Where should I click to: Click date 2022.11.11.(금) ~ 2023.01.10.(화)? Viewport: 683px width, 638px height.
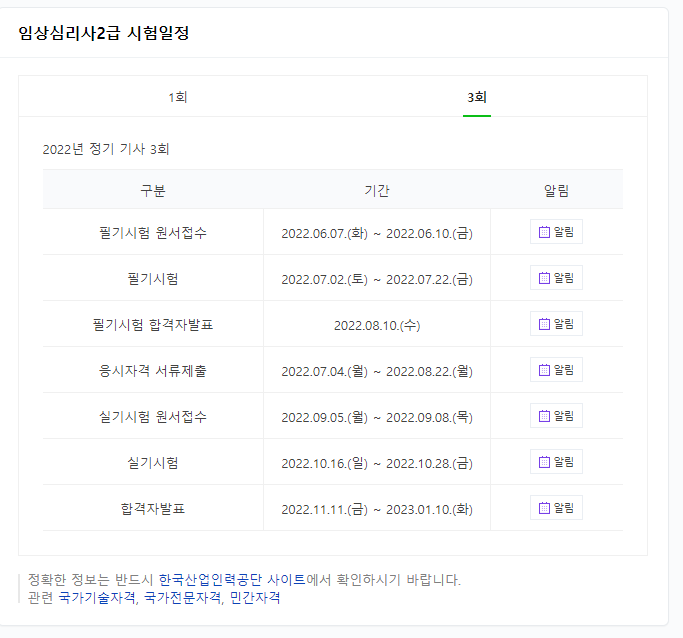[x=377, y=509]
